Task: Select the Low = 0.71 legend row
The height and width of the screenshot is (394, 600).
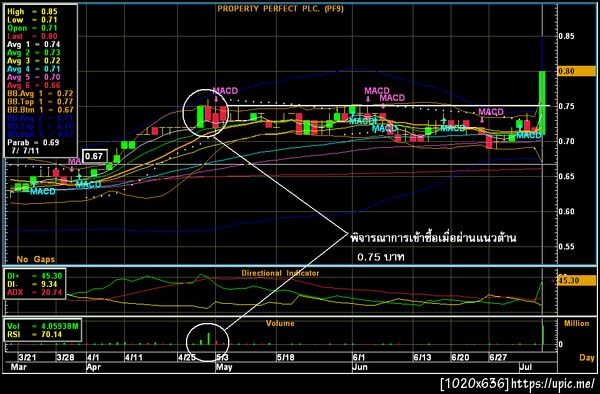Action: [32, 20]
